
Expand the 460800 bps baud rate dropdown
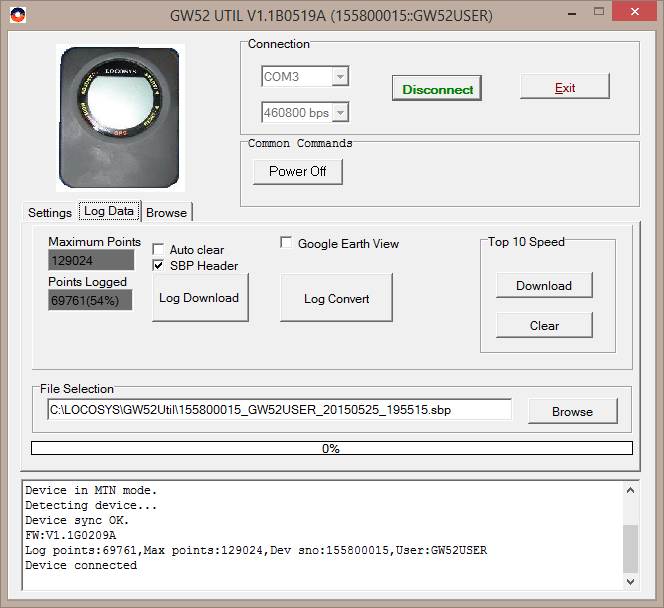pyautogui.click(x=340, y=112)
